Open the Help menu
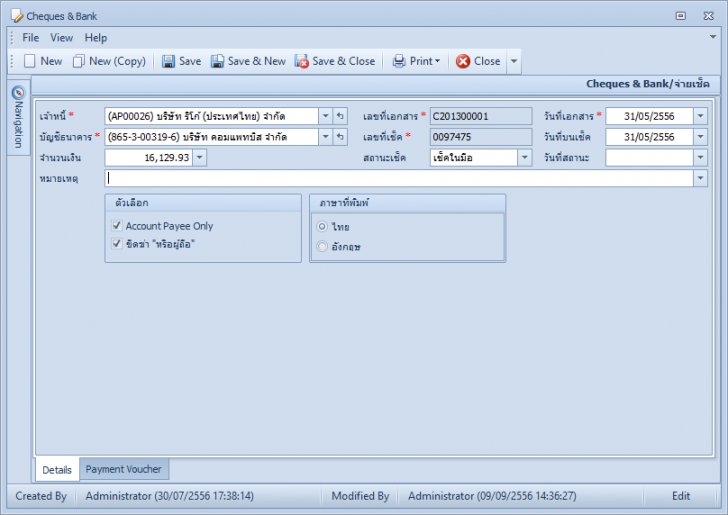 click(x=96, y=38)
